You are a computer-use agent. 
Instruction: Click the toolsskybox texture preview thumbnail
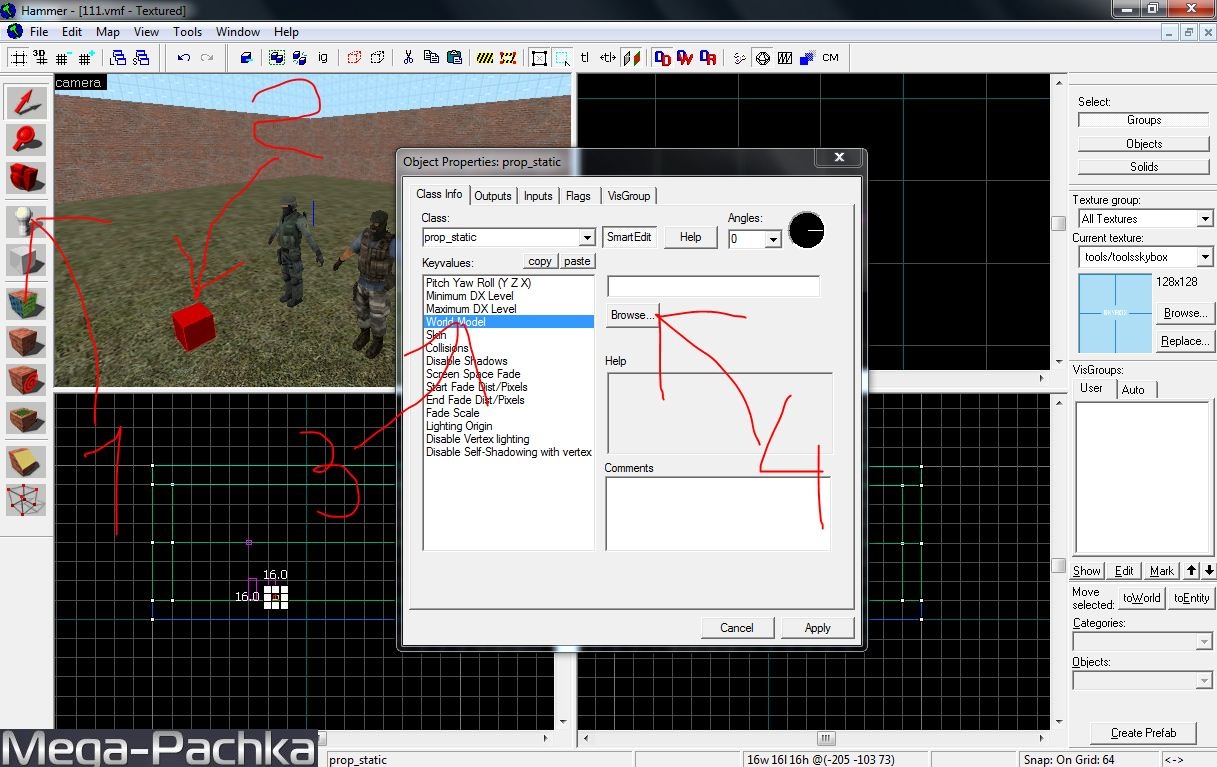1115,313
